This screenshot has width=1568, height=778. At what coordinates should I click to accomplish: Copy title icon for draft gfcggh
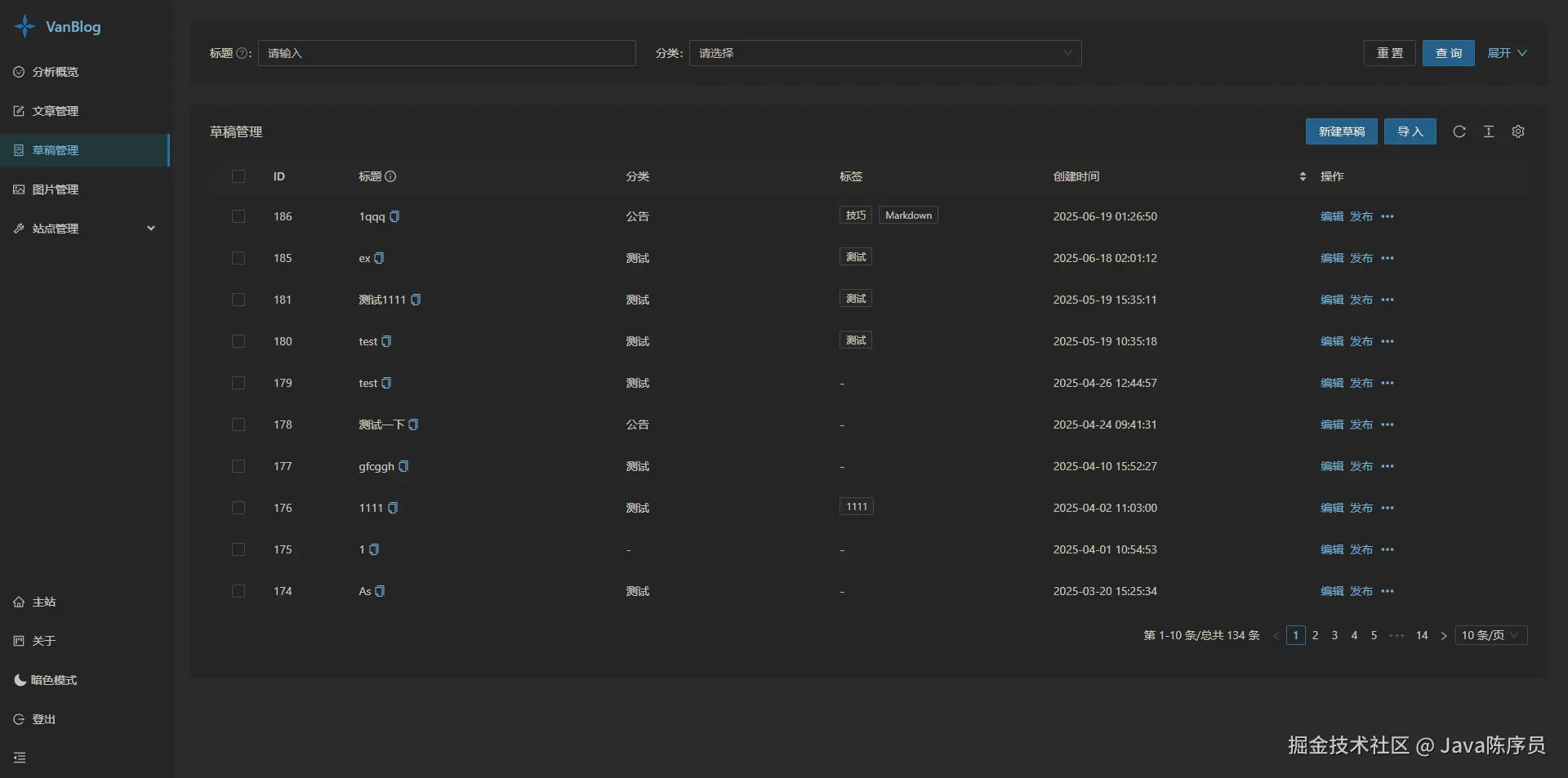tap(403, 466)
